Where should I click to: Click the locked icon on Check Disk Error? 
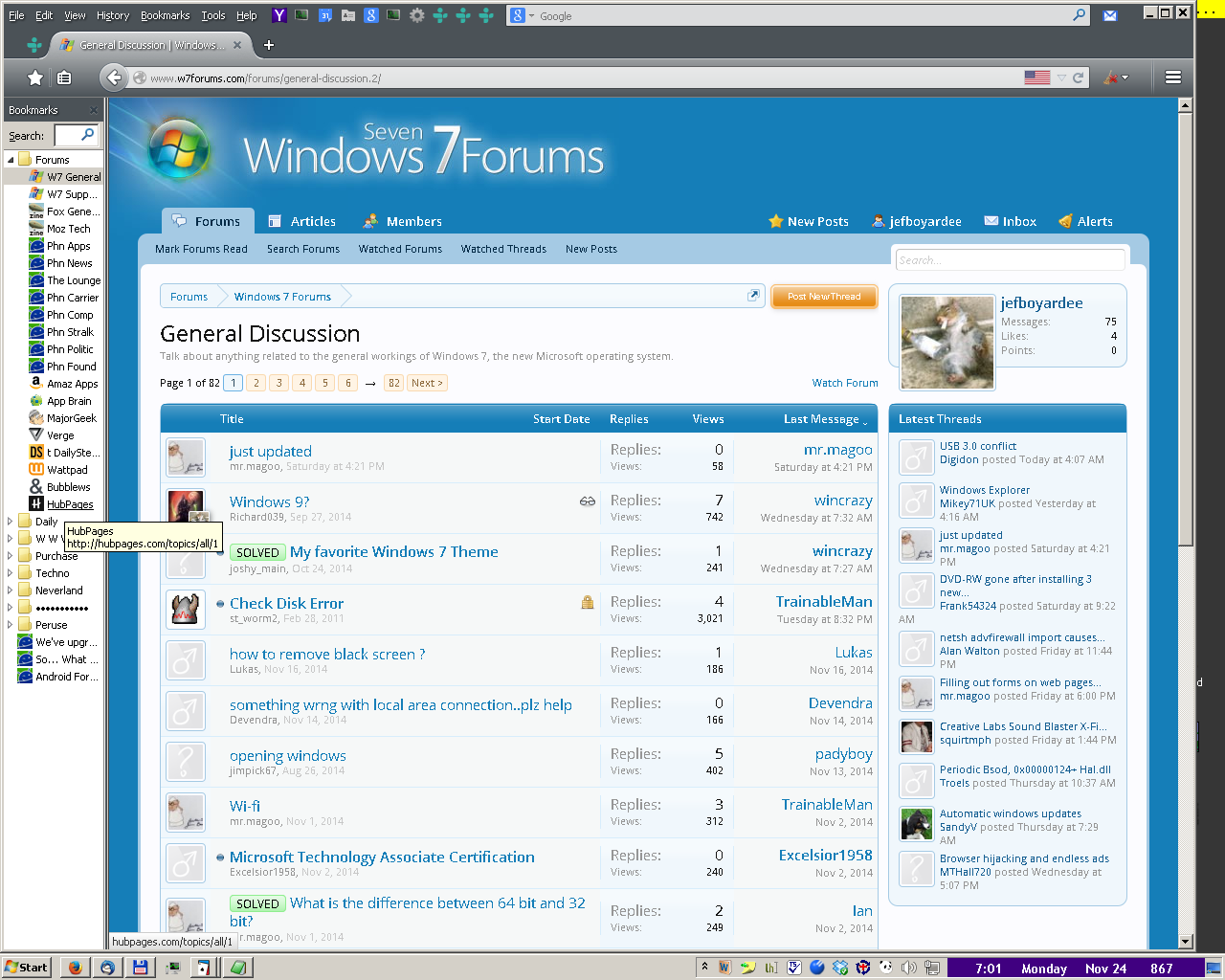click(x=588, y=602)
